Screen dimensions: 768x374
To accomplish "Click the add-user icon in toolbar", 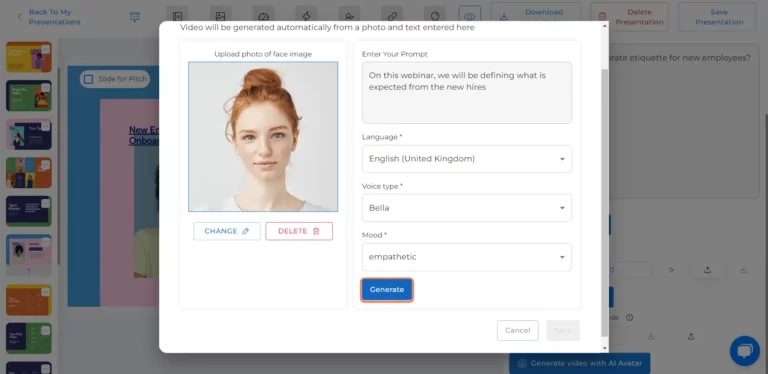I will [x=349, y=16].
